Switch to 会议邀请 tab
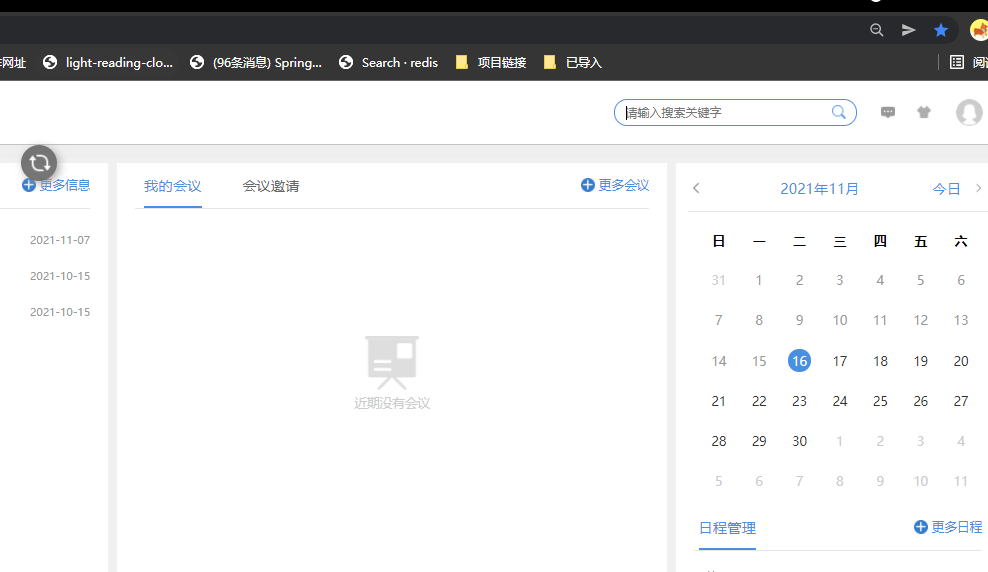This screenshot has height=572, width=988. 271,186
